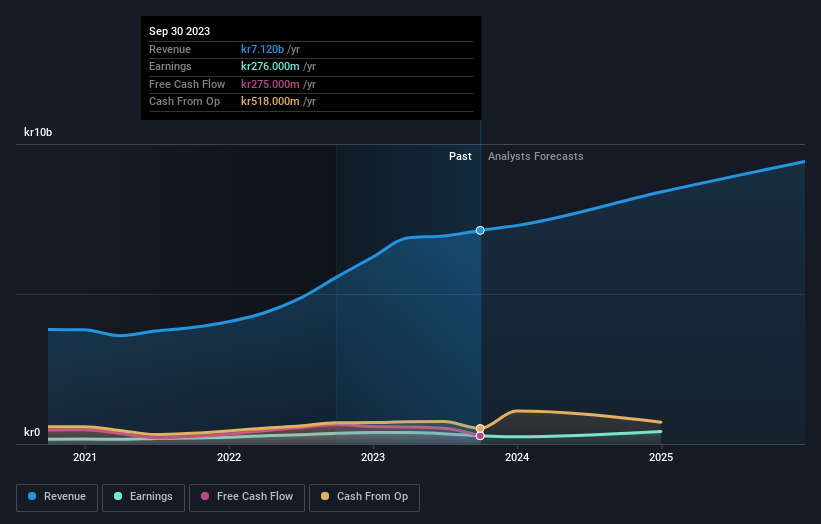Click the Sep 30 2023 tooltip date
This screenshot has width=821, height=524.
pyautogui.click(x=180, y=31)
